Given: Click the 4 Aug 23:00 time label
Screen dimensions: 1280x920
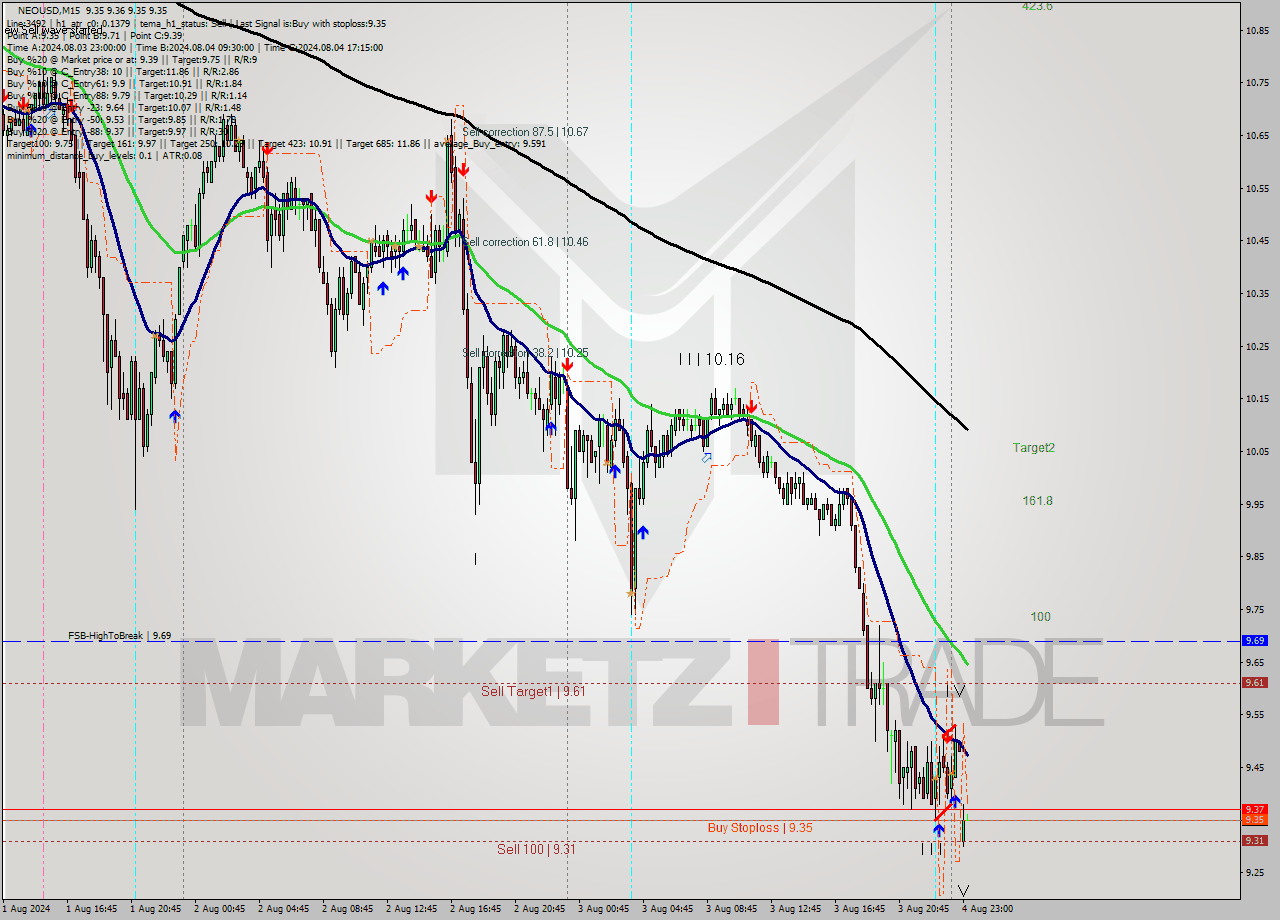Looking at the screenshot, I should click(987, 909).
